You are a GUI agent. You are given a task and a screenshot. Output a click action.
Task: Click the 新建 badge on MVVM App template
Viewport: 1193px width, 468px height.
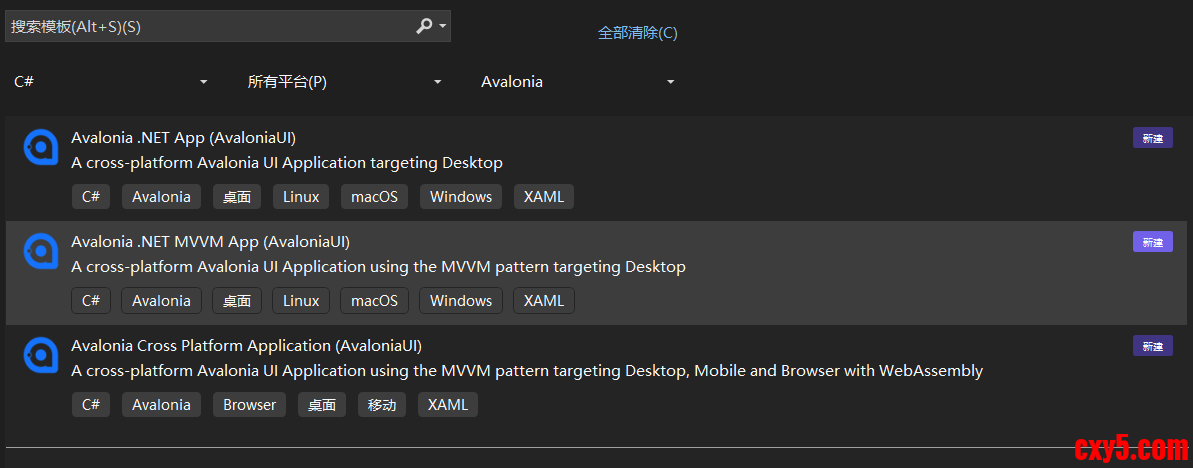1152,242
